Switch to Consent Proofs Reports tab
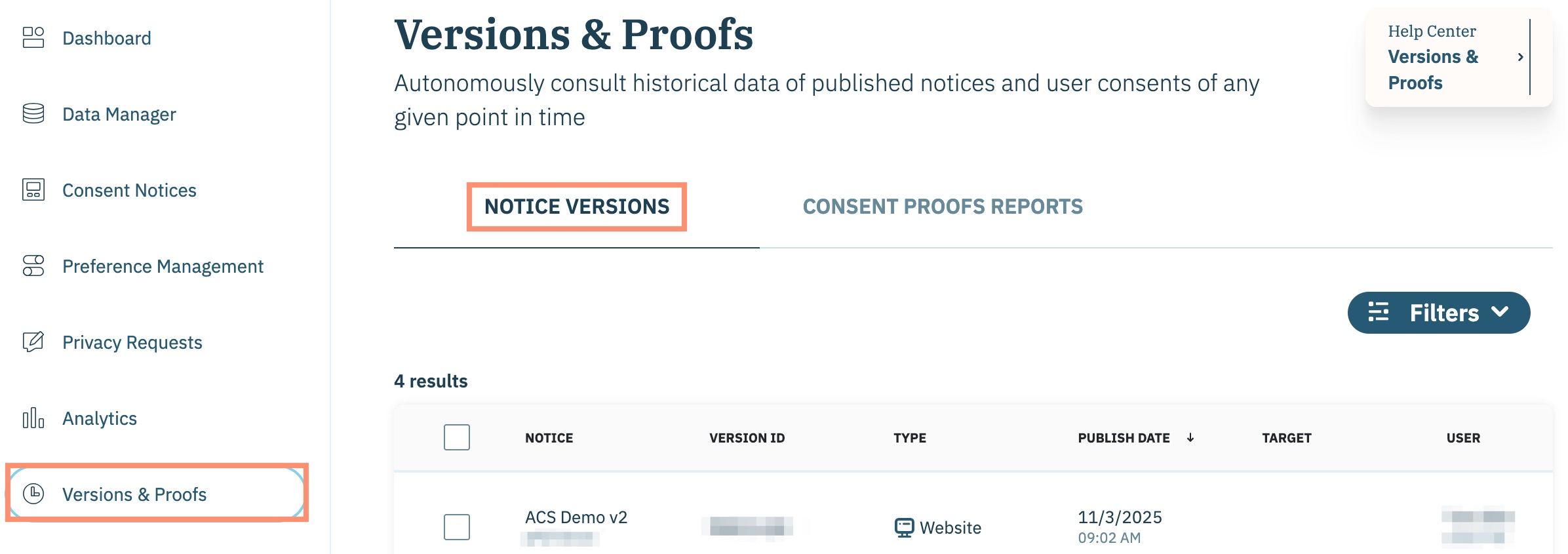The image size is (1568, 554). [943, 207]
